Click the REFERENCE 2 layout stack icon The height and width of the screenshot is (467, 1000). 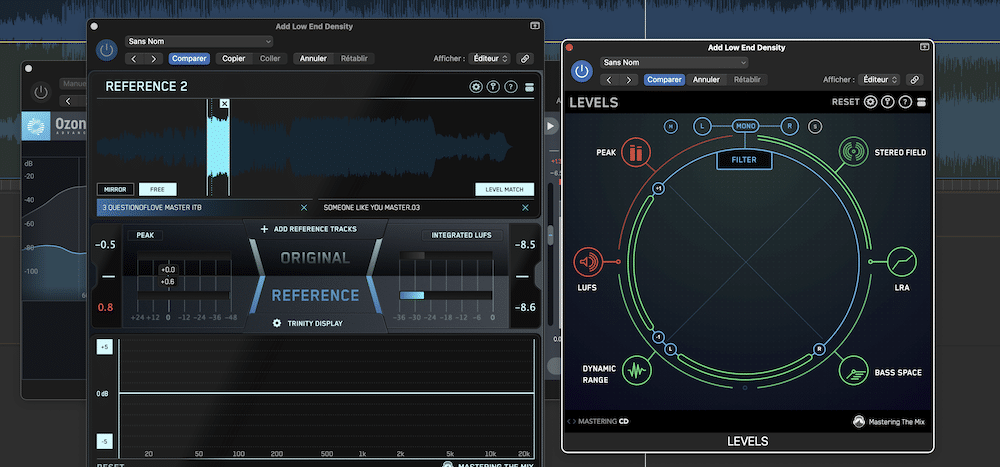point(529,87)
